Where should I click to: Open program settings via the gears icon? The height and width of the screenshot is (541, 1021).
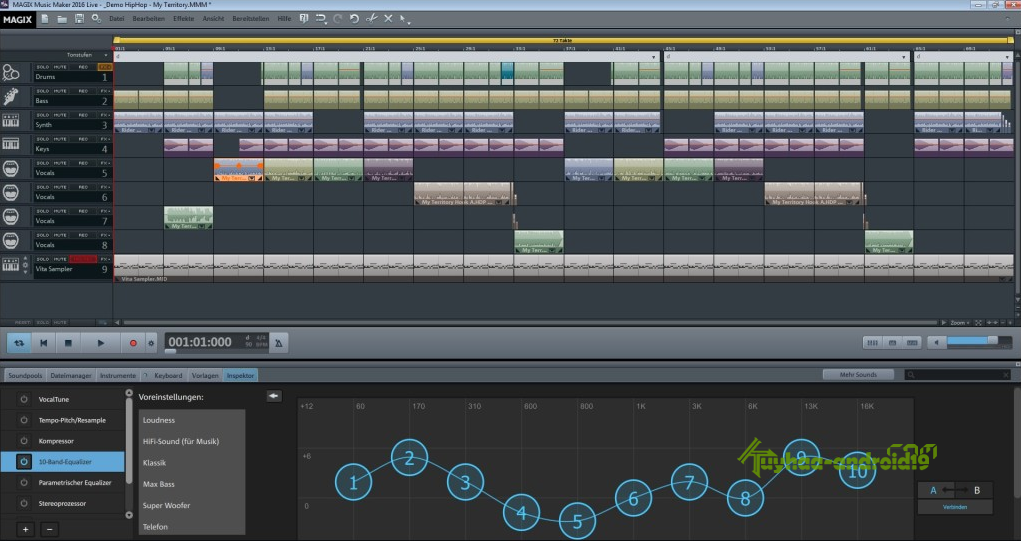(x=96, y=19)
